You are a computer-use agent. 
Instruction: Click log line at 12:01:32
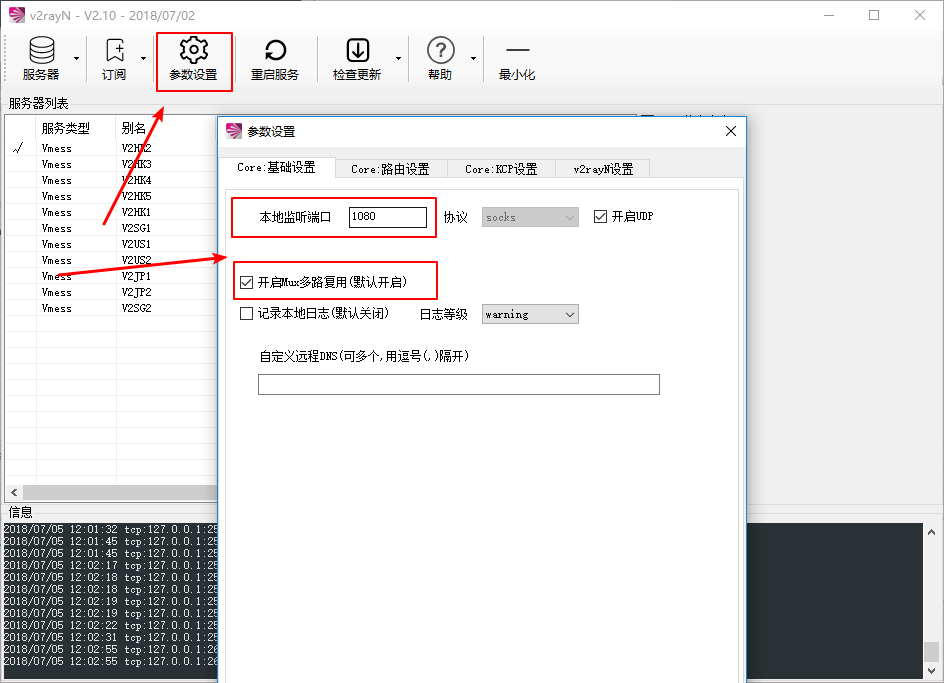click(111, 529)
